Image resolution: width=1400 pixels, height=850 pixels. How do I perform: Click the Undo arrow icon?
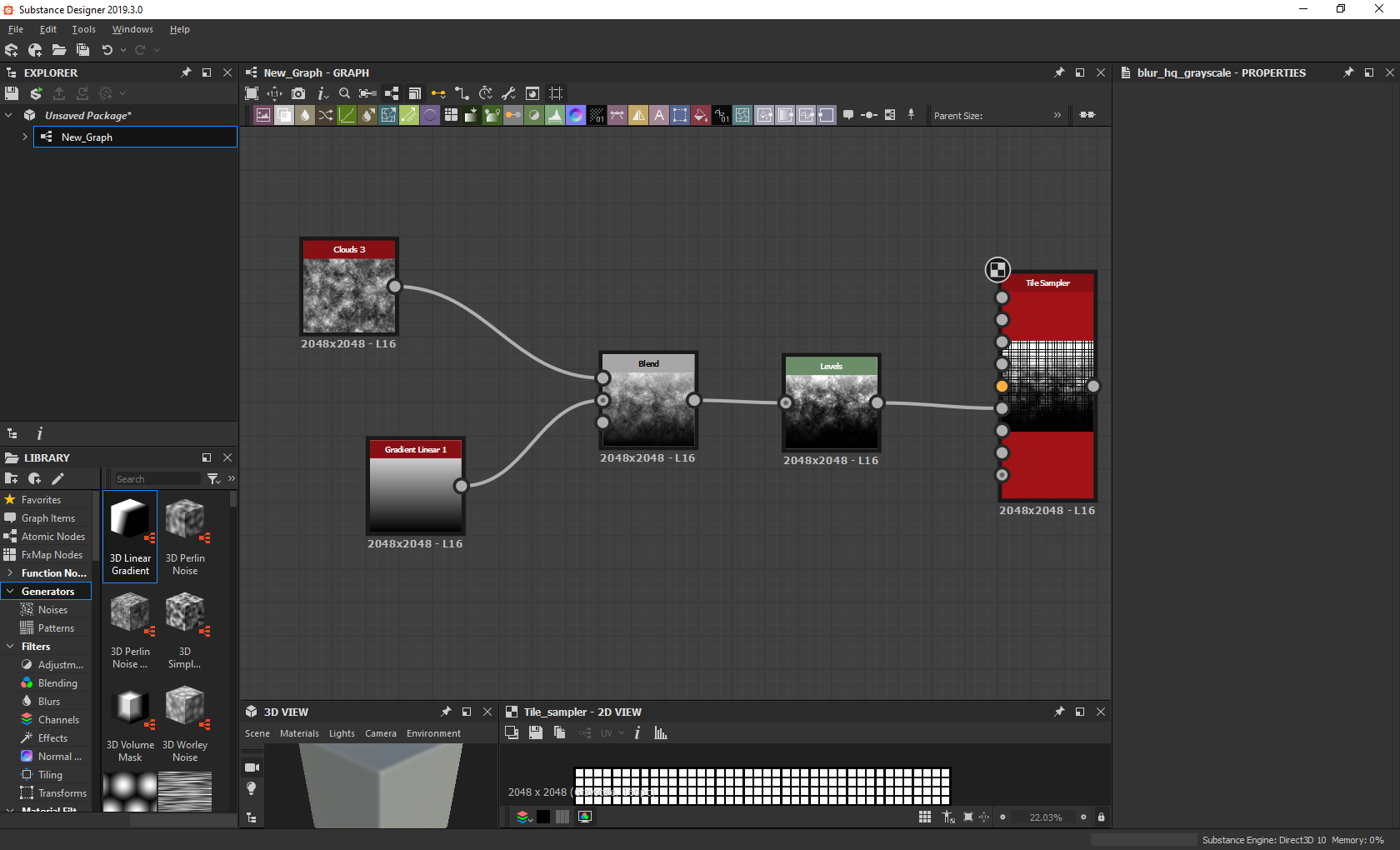[x=107, y=50]
